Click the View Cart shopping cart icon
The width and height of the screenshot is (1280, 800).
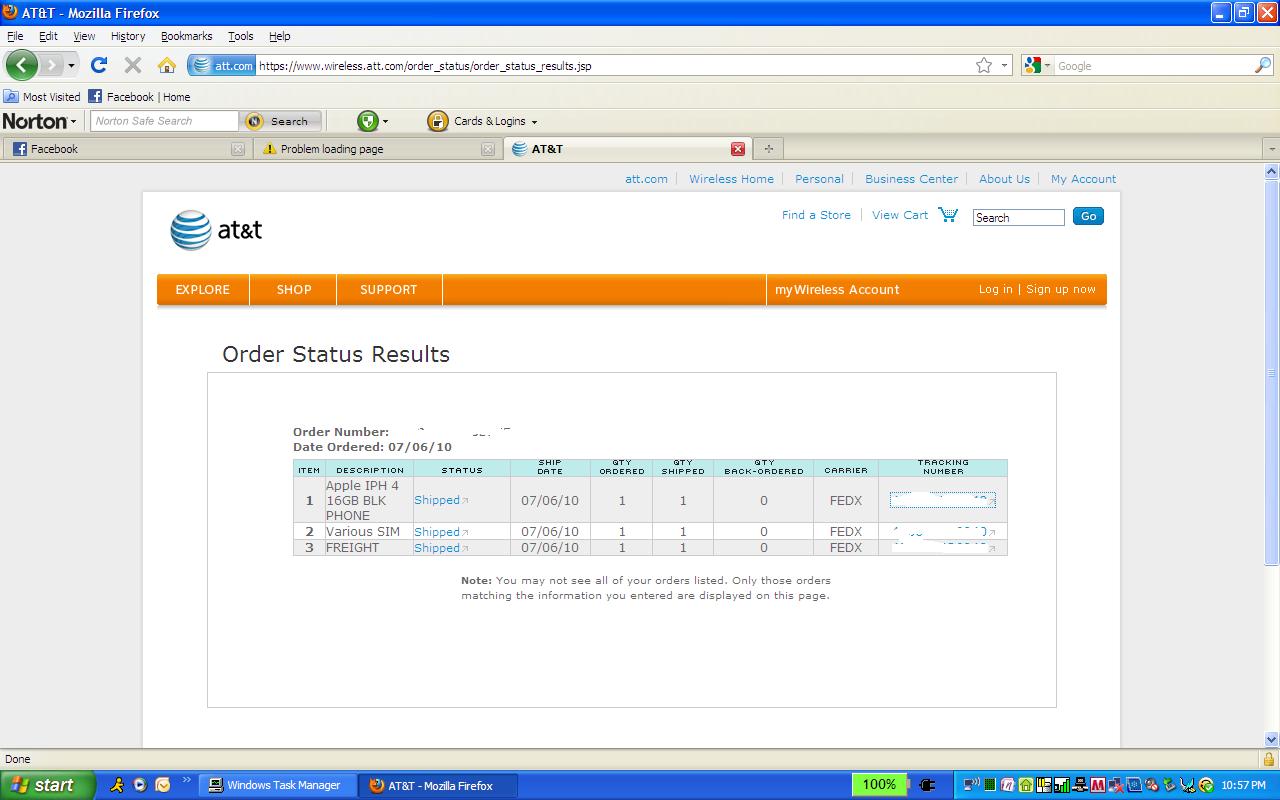[x=948, y=215]
